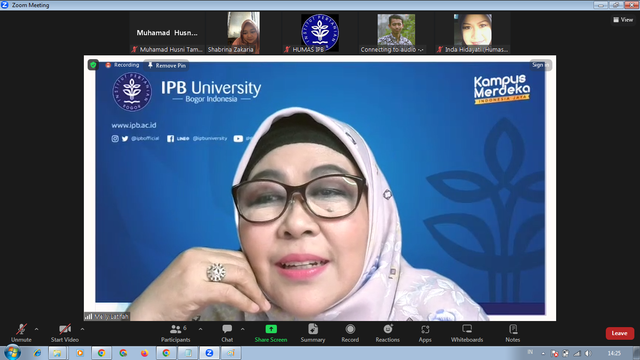Open the media player taskbar icon
The width and height of the screenshot is (640, 360).
[80, 353]
